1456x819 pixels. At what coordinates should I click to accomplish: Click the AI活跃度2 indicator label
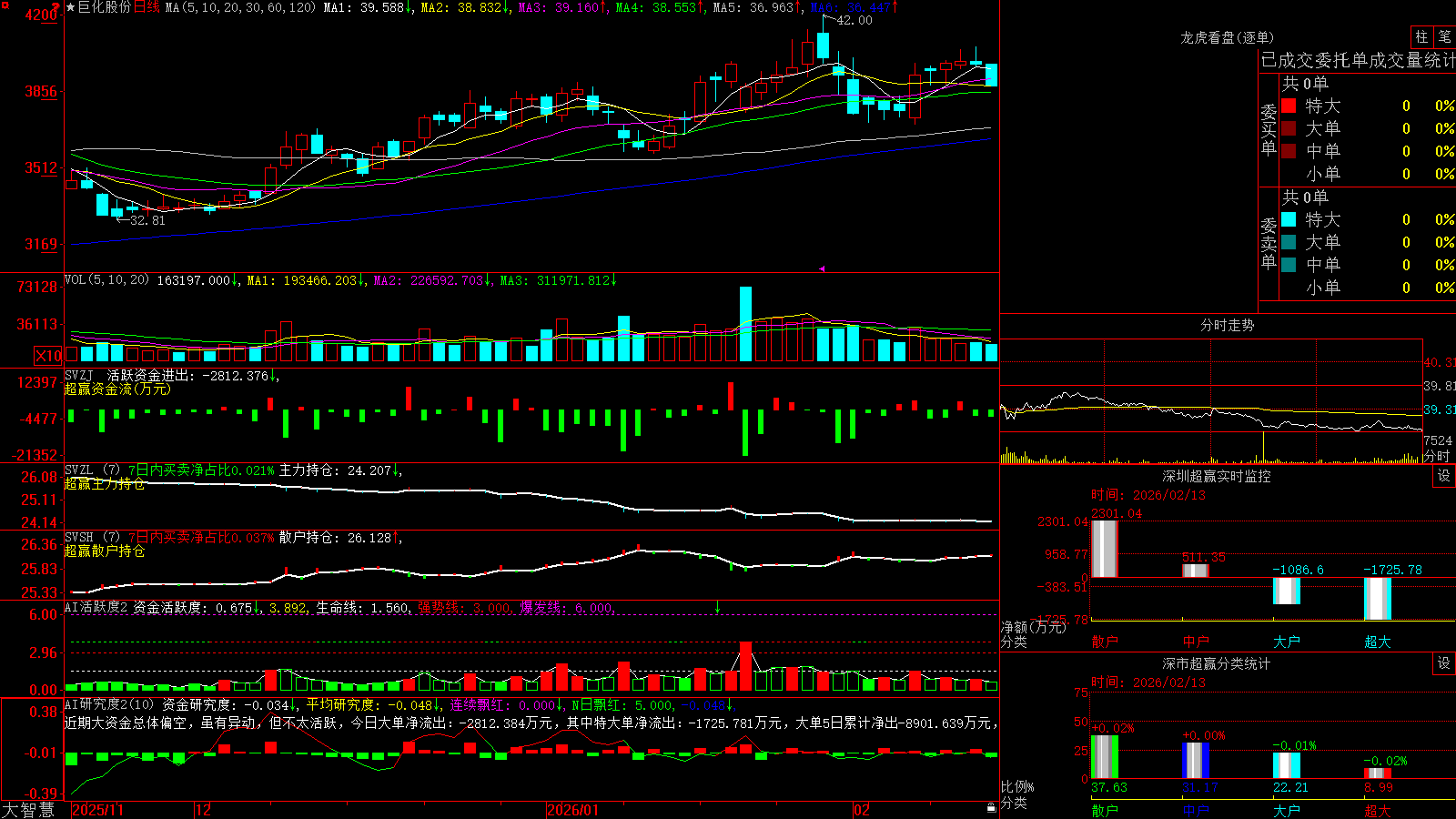(x=96, y=607)
